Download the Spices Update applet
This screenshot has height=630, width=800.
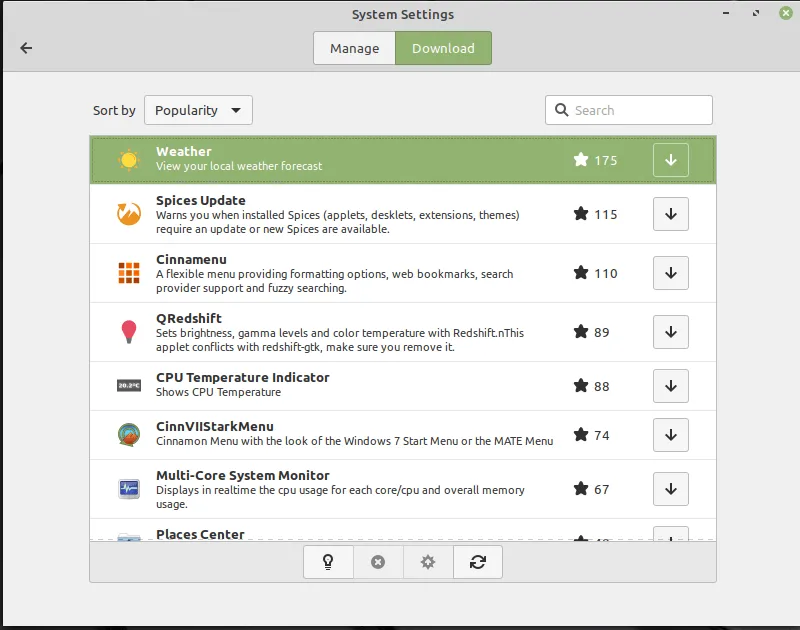click(x=670, y=214)
